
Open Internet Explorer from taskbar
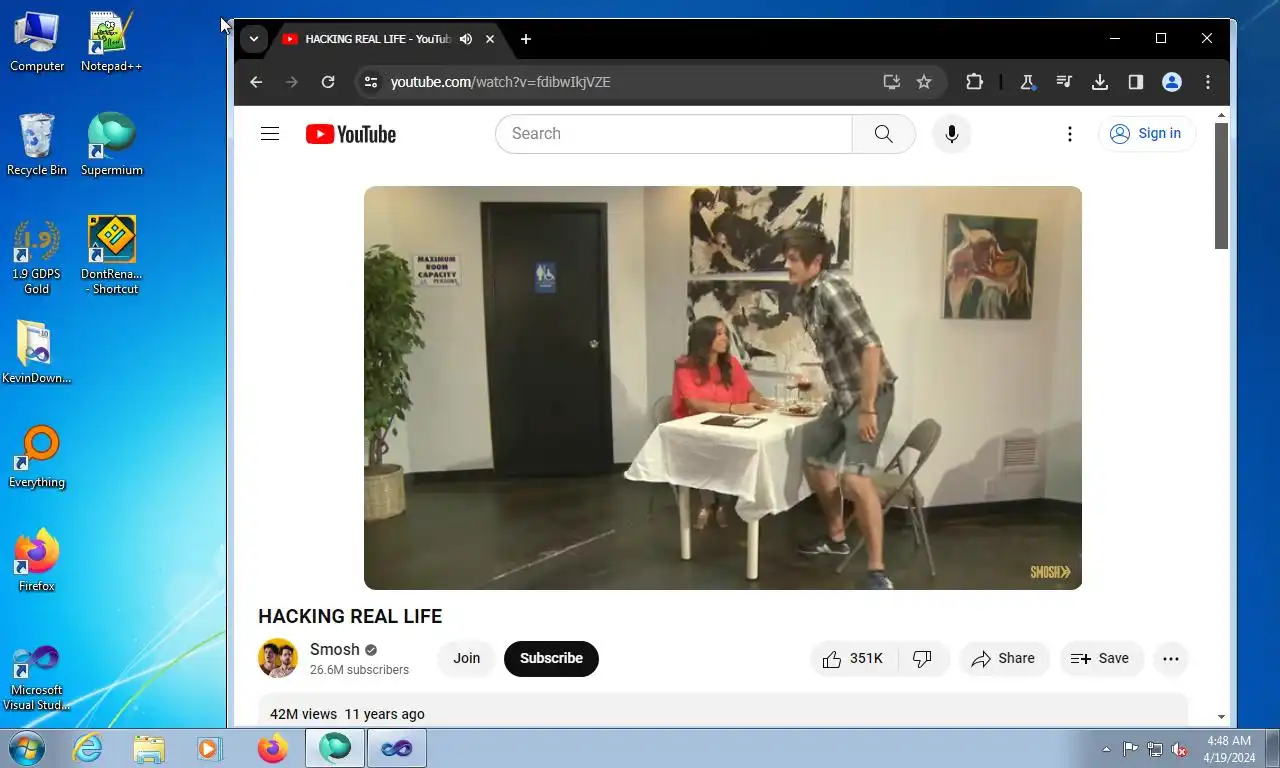88,748
